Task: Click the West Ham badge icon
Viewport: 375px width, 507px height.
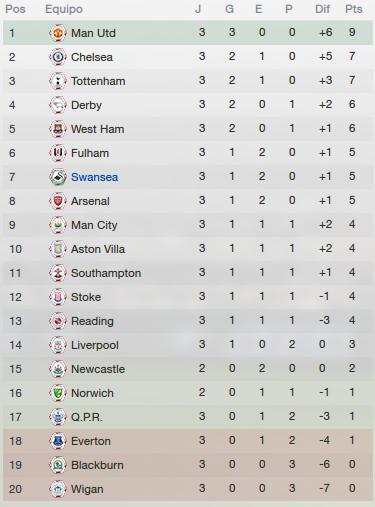Action: (58, 129)
